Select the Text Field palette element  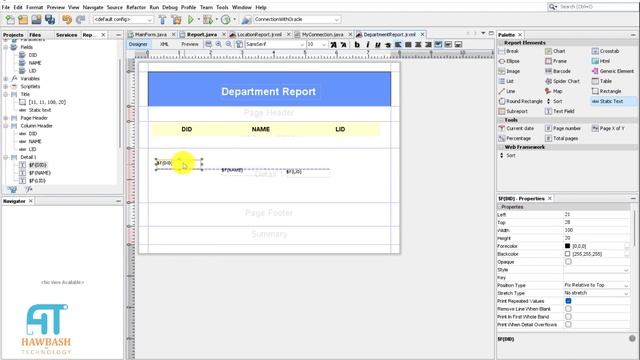[560, 111]
